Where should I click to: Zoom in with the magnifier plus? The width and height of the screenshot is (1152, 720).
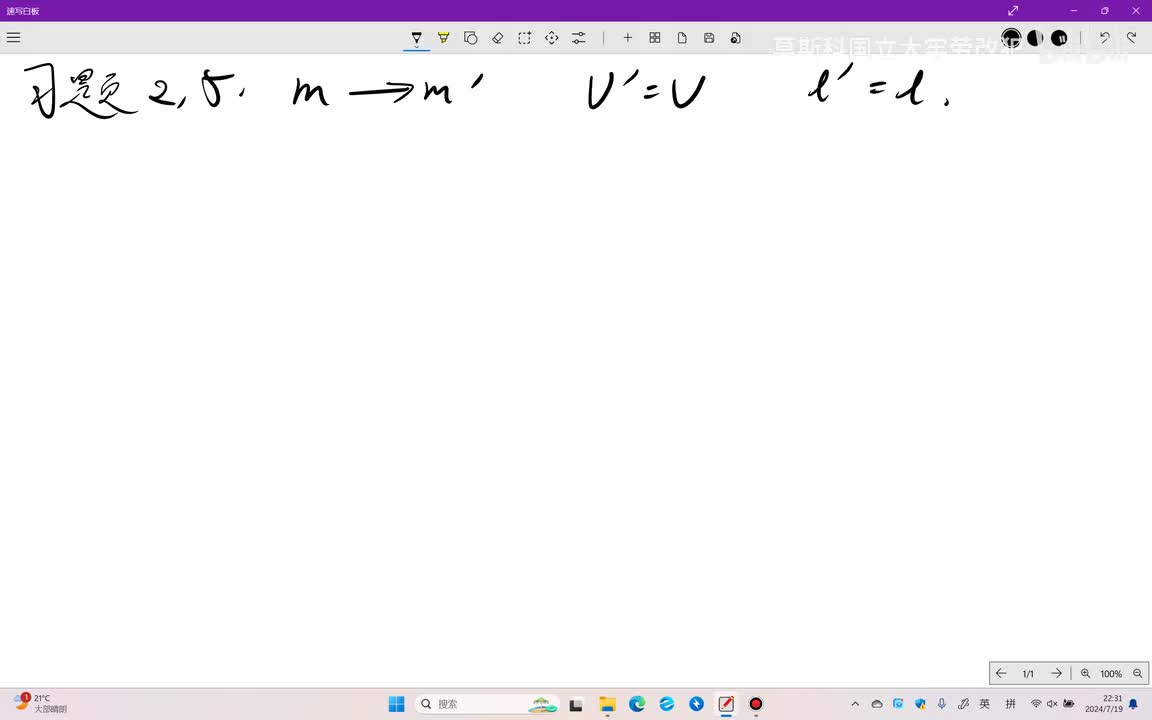coord(1085,673)
